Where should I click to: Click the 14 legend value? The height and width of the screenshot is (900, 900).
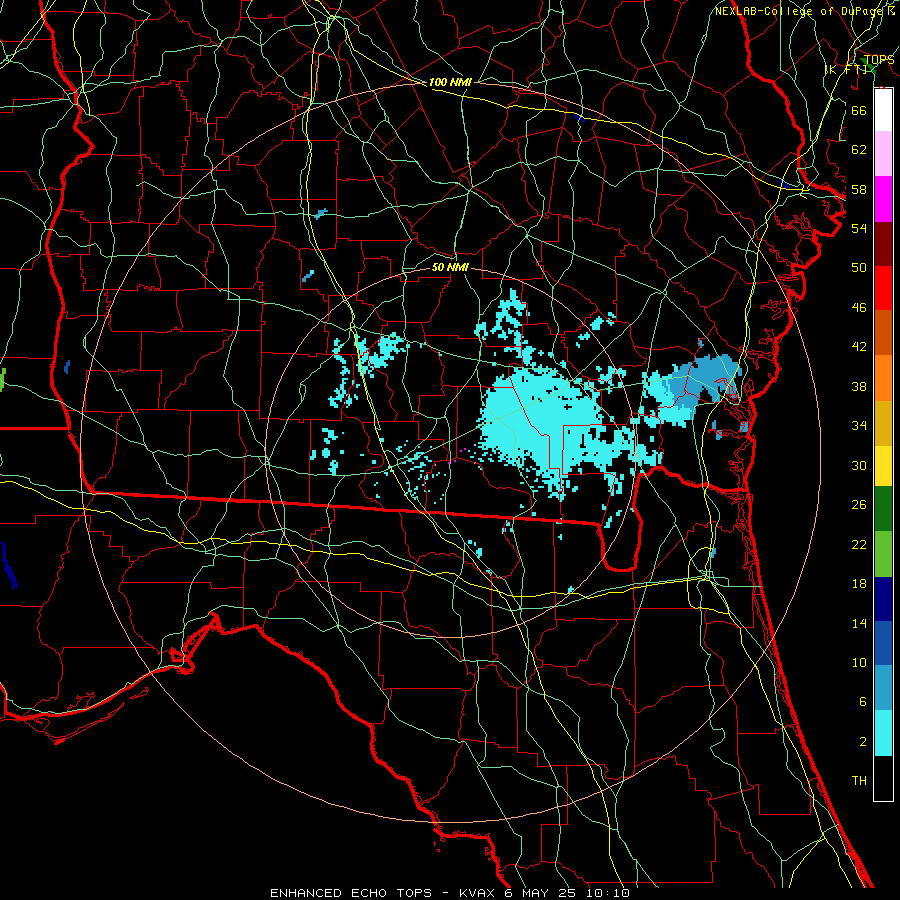859,623
